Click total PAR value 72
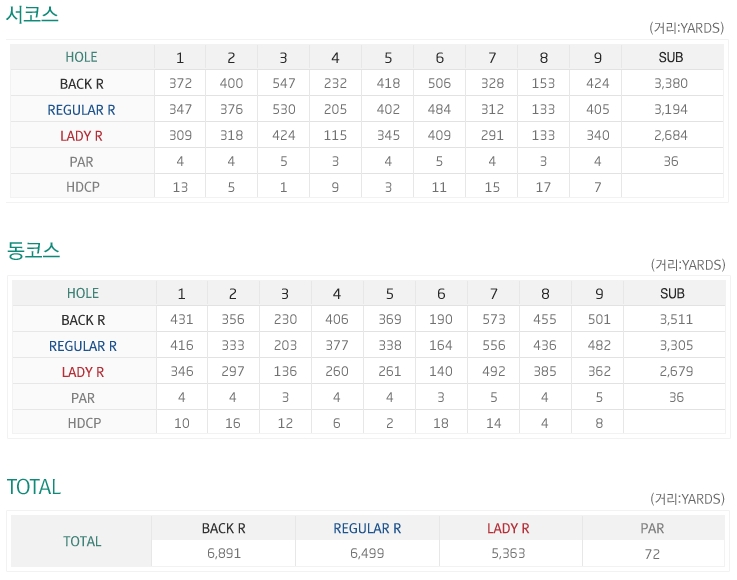Viewport: 737px width, 580px height. [x=652, y=554]
